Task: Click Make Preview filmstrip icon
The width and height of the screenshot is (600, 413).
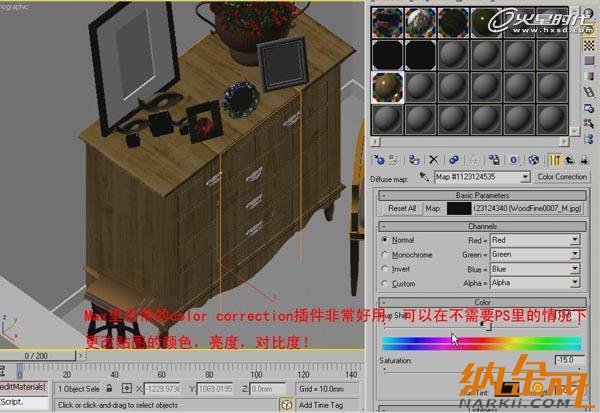Action: pos(589,92)
